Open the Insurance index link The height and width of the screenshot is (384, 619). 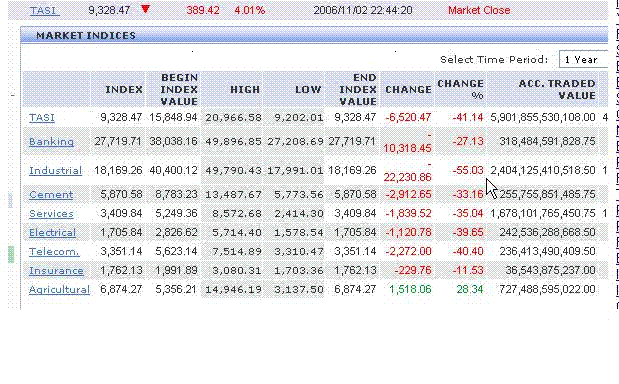pos(56,270)
